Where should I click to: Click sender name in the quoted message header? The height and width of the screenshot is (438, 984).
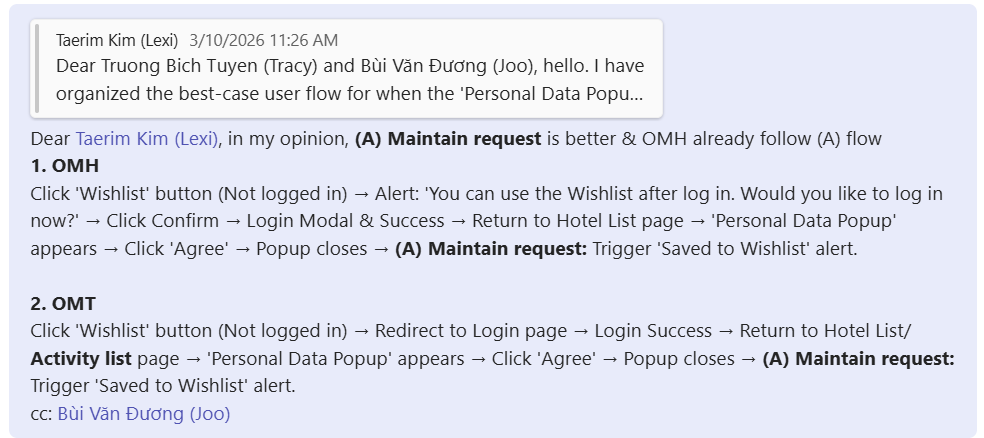point(117,41)
